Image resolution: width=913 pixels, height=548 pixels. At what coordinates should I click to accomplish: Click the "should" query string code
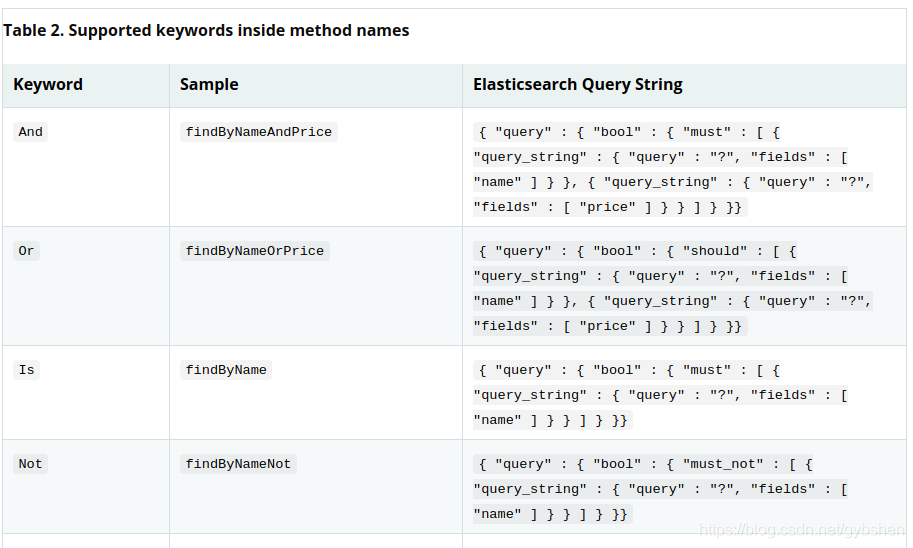pos(673,288)
